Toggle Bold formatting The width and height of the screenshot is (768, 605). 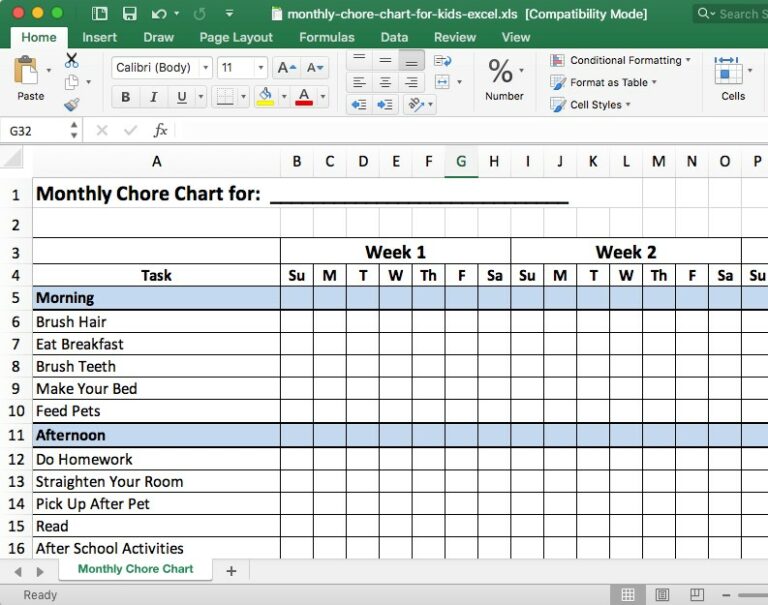[125, 97]
